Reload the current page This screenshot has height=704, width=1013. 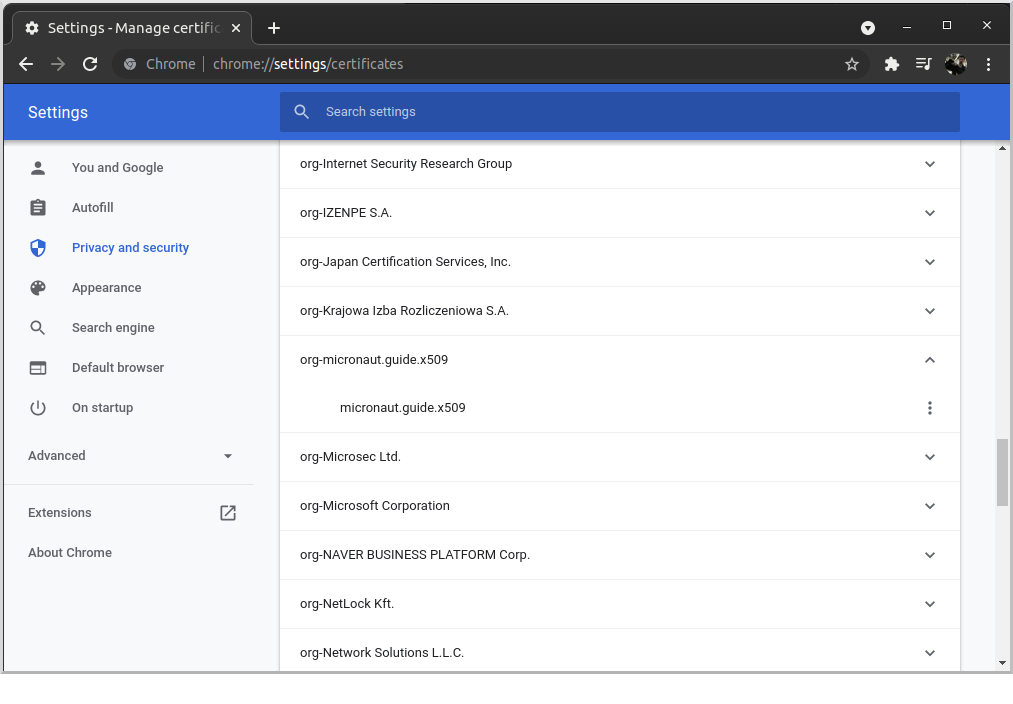pos(90,64)
